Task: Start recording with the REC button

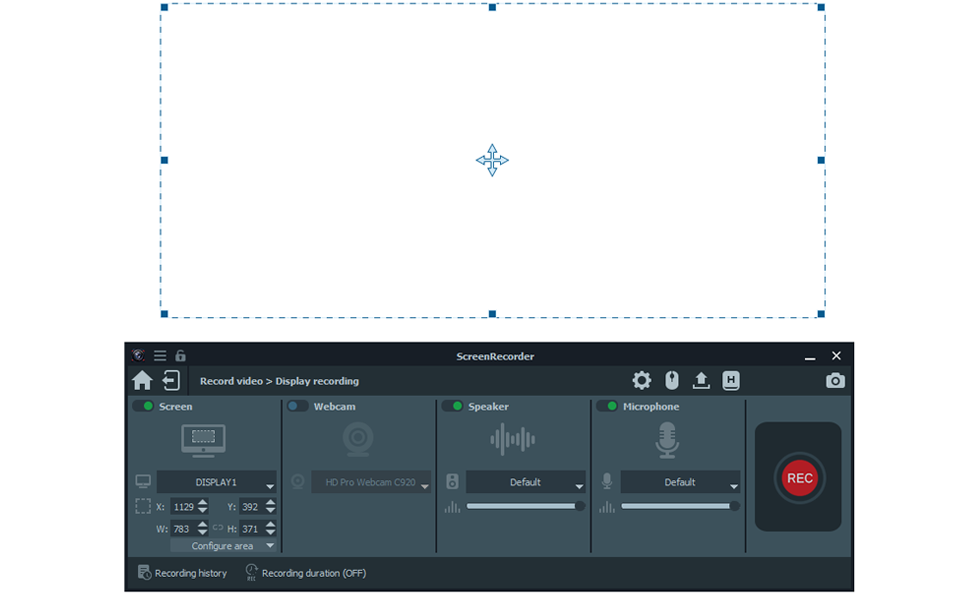Action: click(x=799, y=478)
